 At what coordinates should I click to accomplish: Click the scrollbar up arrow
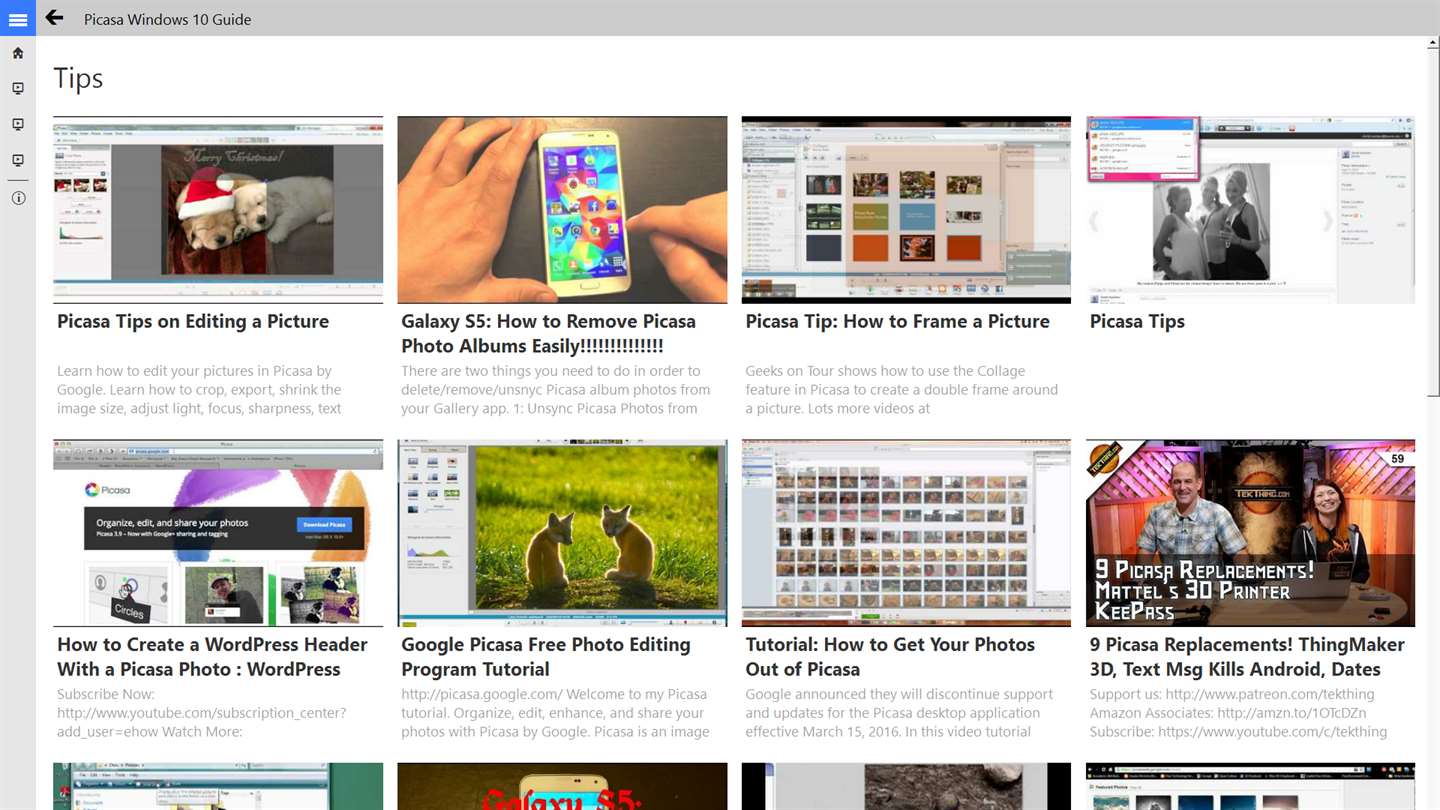point(1432,44)
